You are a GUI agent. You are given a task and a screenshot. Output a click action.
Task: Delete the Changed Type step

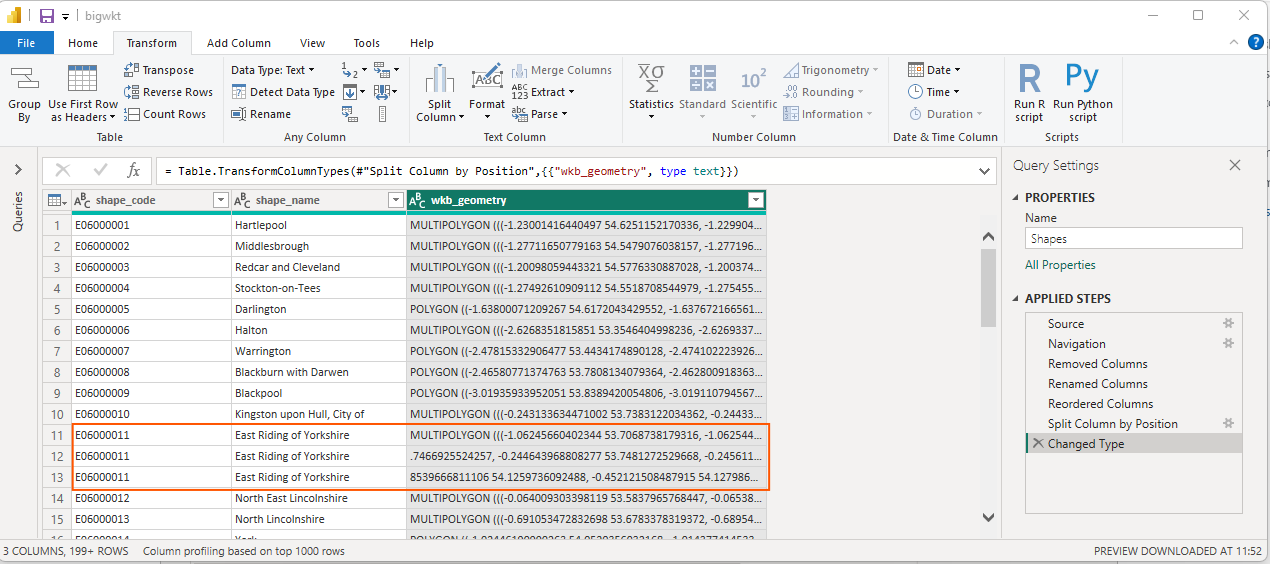pyautogui.click(x=1038, y=444)
